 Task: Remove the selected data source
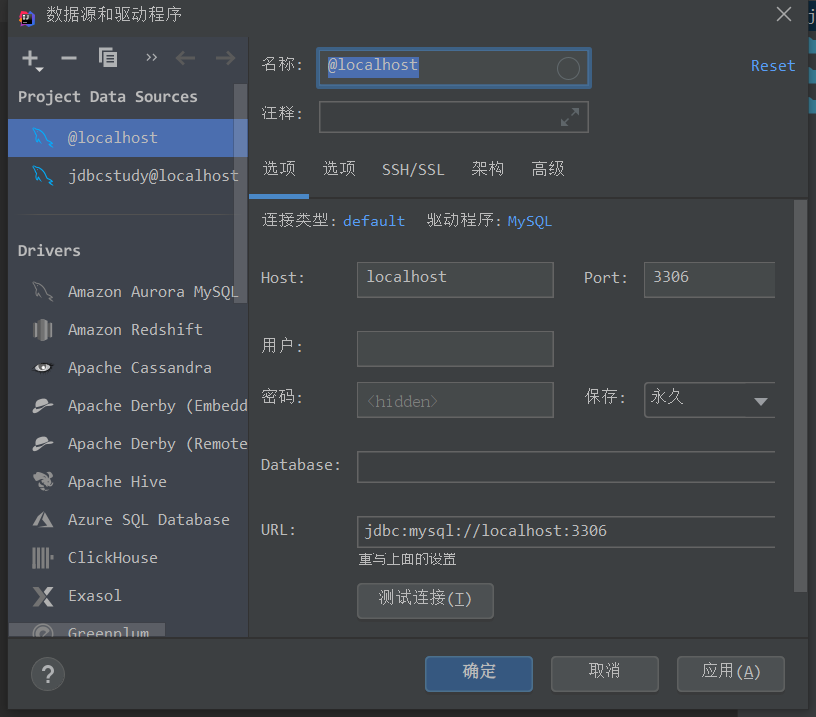click(68, 59)
